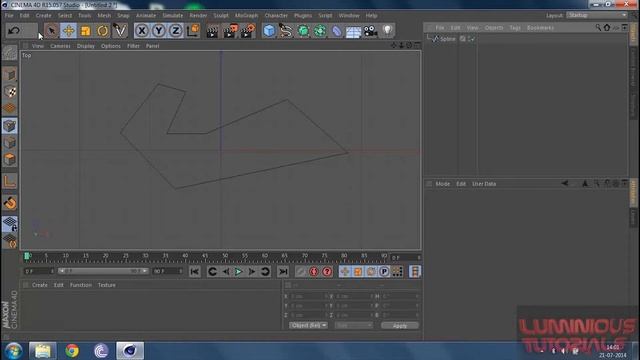Open Simulate menu

173,16
